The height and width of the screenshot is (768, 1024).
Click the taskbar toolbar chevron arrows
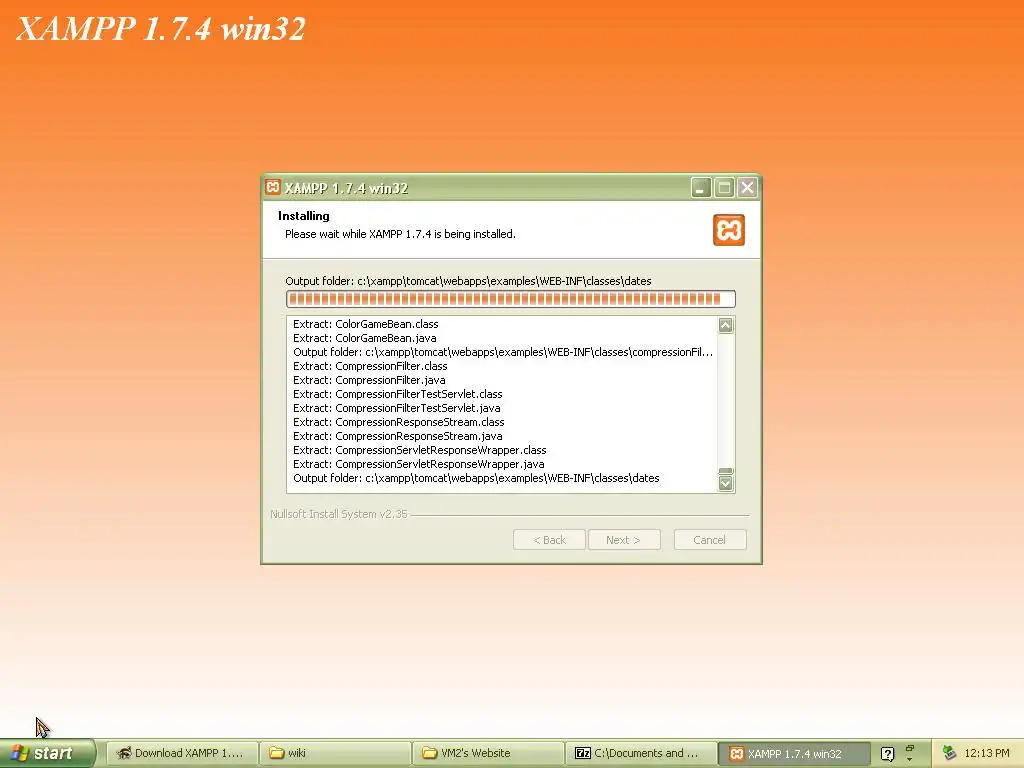[x=910, y=753]
